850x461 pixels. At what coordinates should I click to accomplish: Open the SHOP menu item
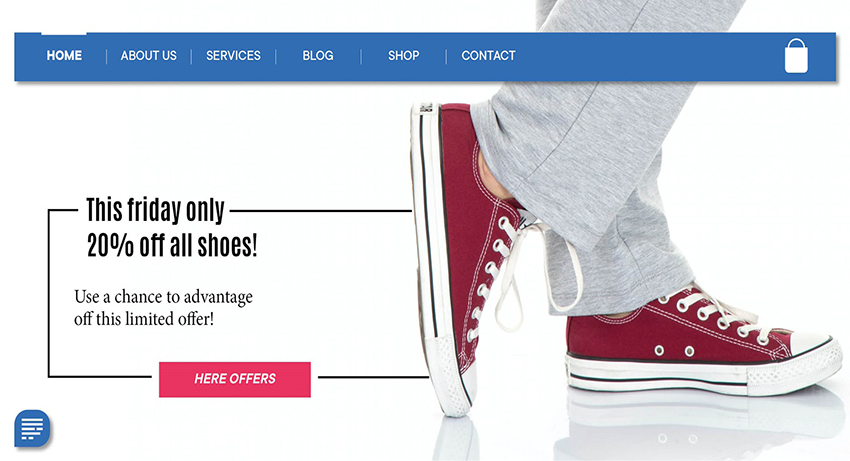coord(403,55)
